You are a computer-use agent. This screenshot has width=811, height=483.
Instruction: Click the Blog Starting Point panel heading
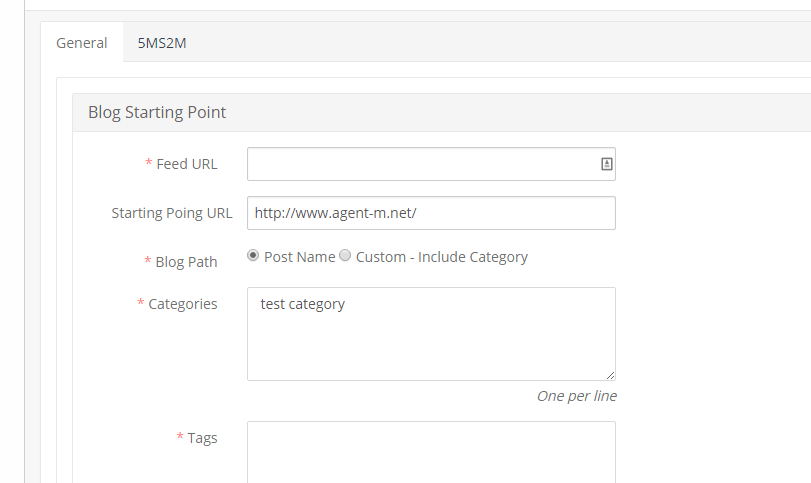[157, 112]
